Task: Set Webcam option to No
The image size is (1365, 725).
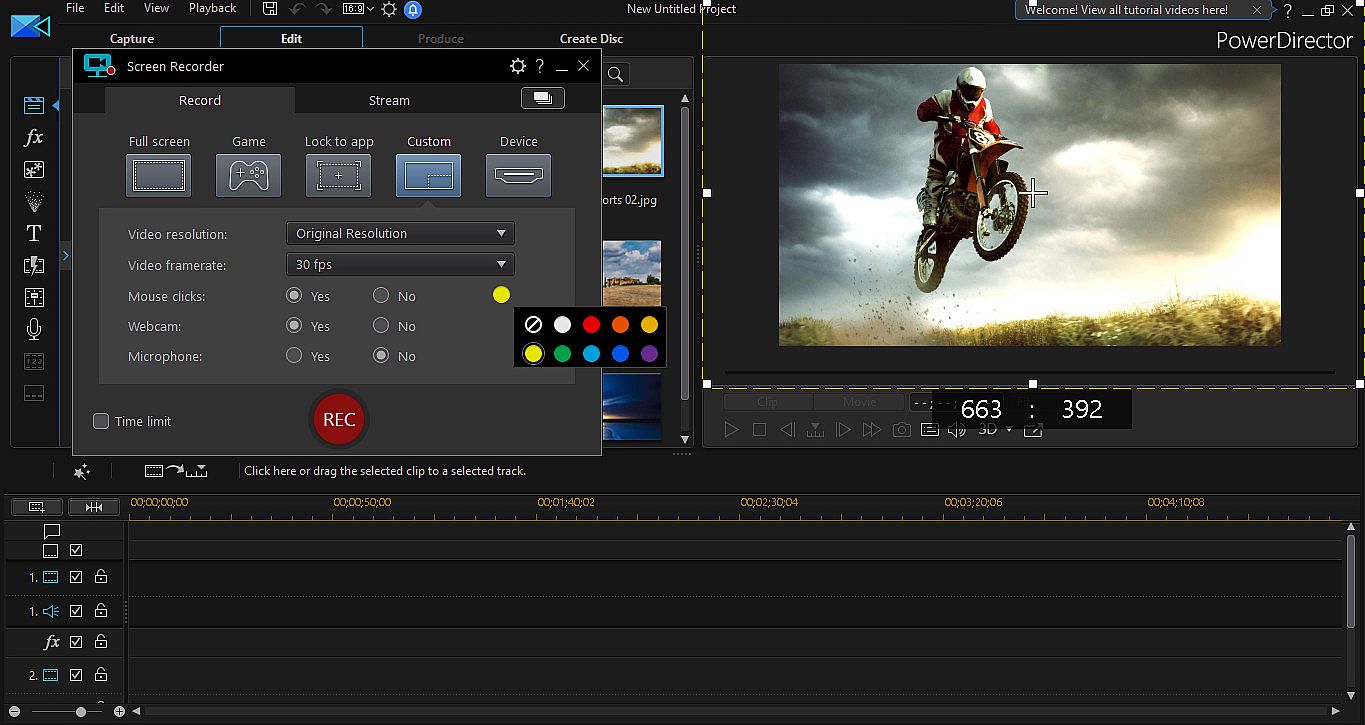Action: pyautogui.click(x=381, y=325)
